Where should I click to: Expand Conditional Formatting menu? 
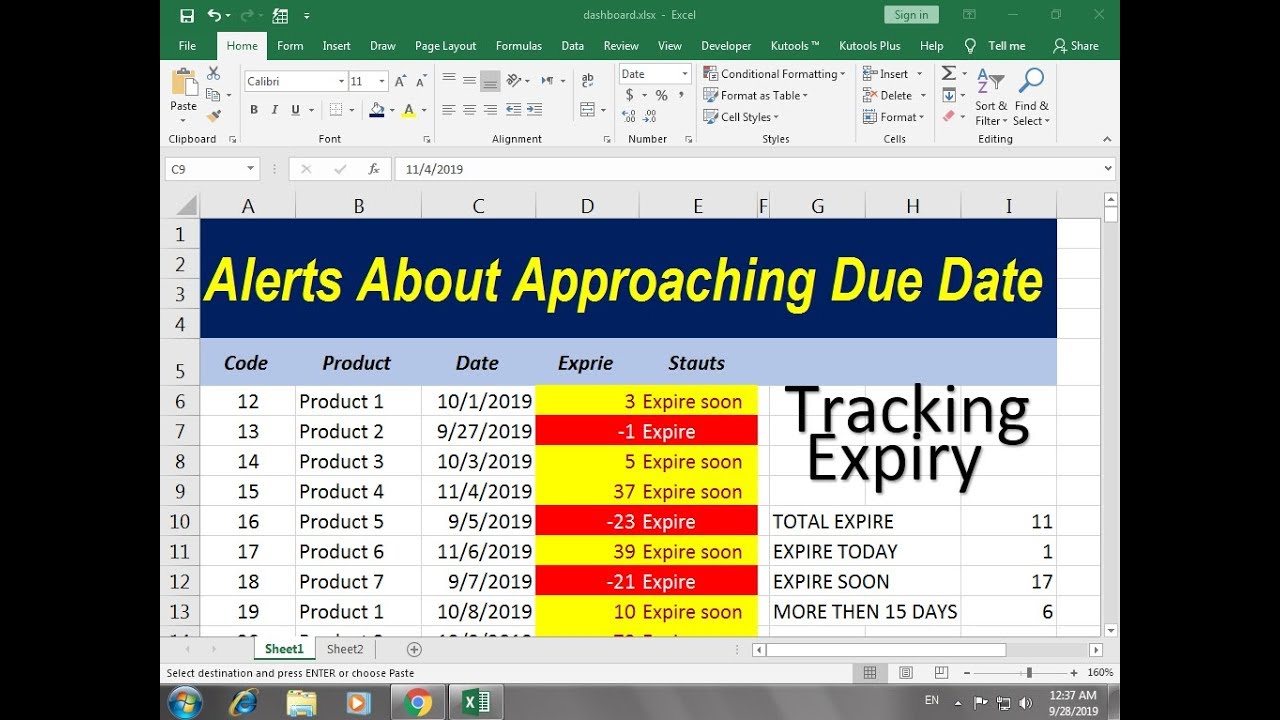(774, 74)
